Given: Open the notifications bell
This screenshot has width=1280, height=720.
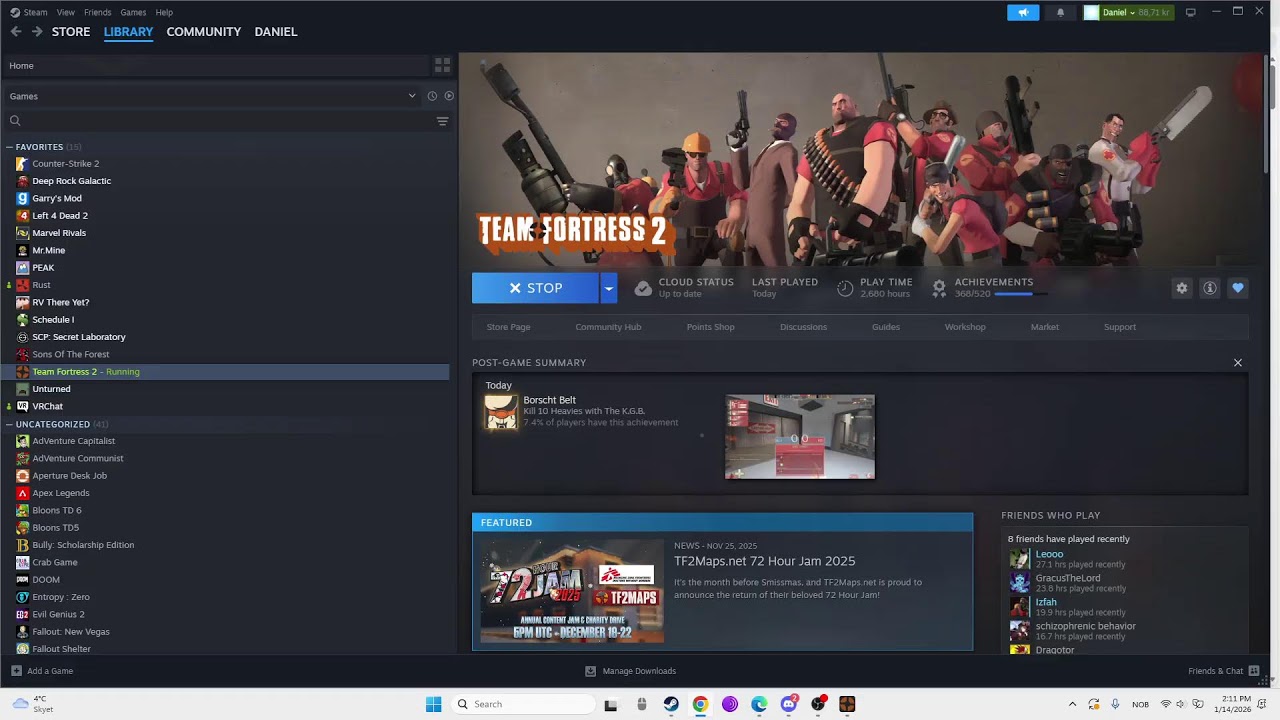Looking at the screenshot, I should coord(1060,12).
